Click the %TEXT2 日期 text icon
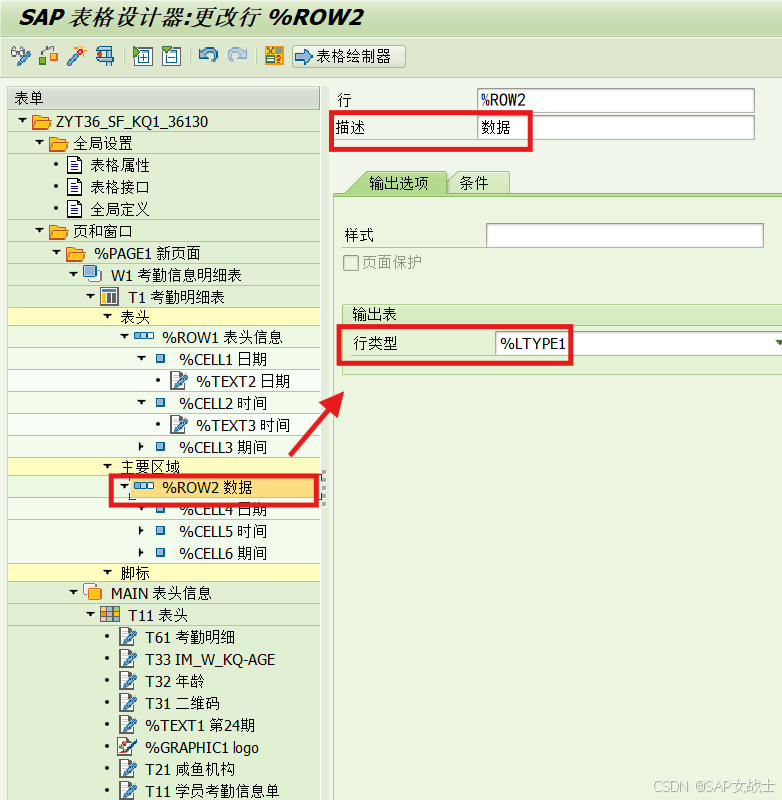782x800 pixels. point(179,381)
